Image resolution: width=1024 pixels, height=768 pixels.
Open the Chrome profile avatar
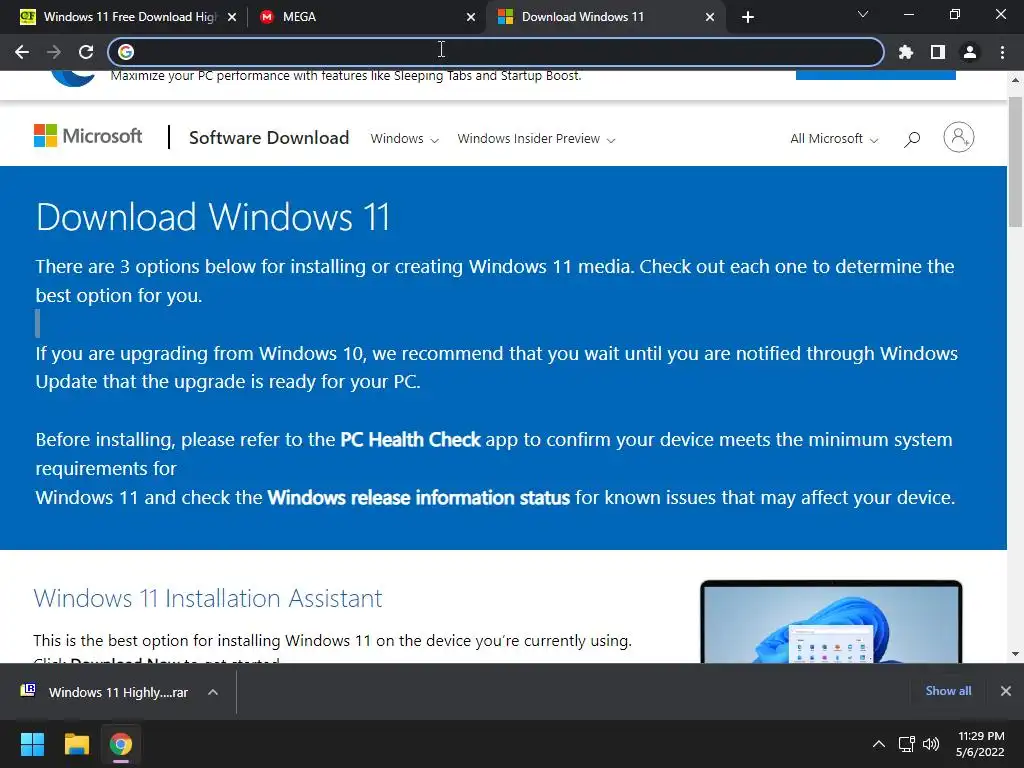point(970,52)
